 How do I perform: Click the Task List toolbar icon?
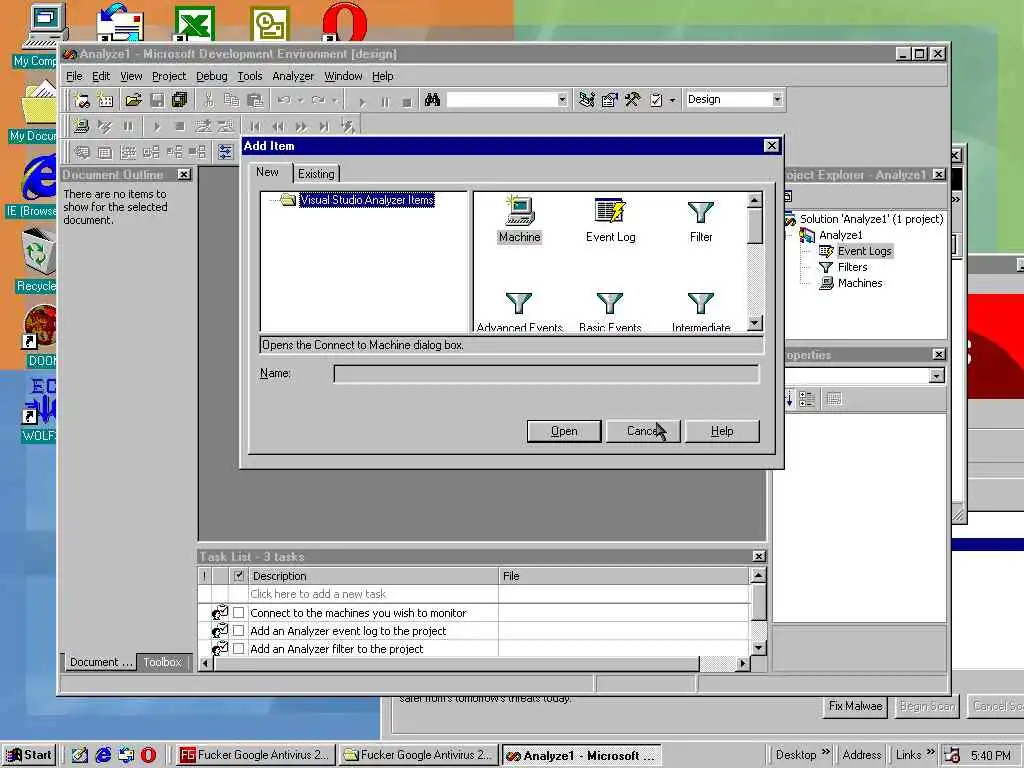coord(656,100)
